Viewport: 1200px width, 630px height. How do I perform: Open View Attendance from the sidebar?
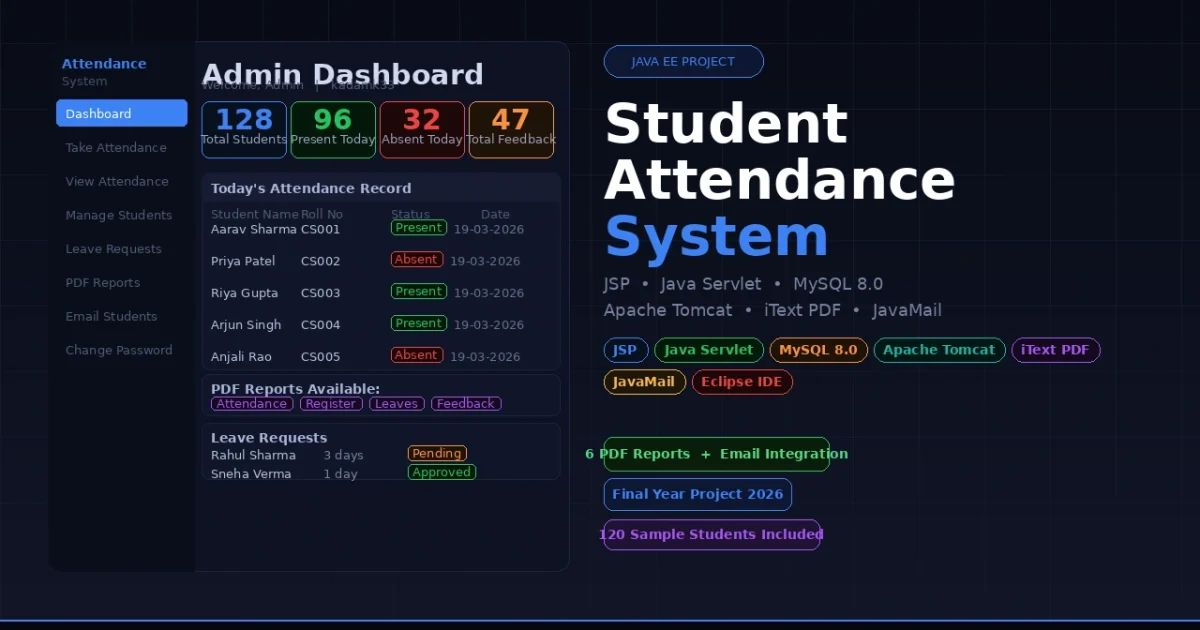pos(117,181)
